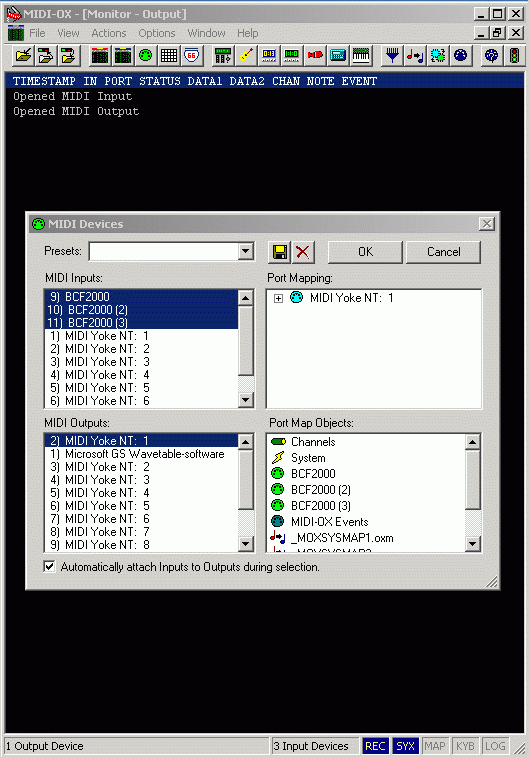Click the save preset floppy disk icon

[x=279, y=252]
